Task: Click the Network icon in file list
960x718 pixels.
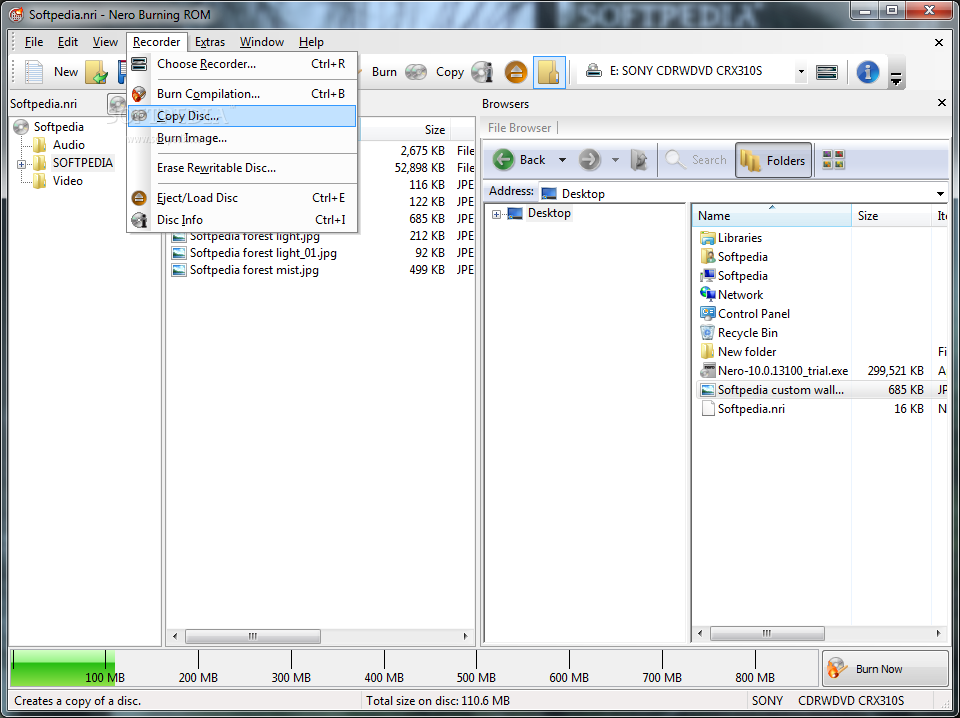Action: tap(708, 294)
